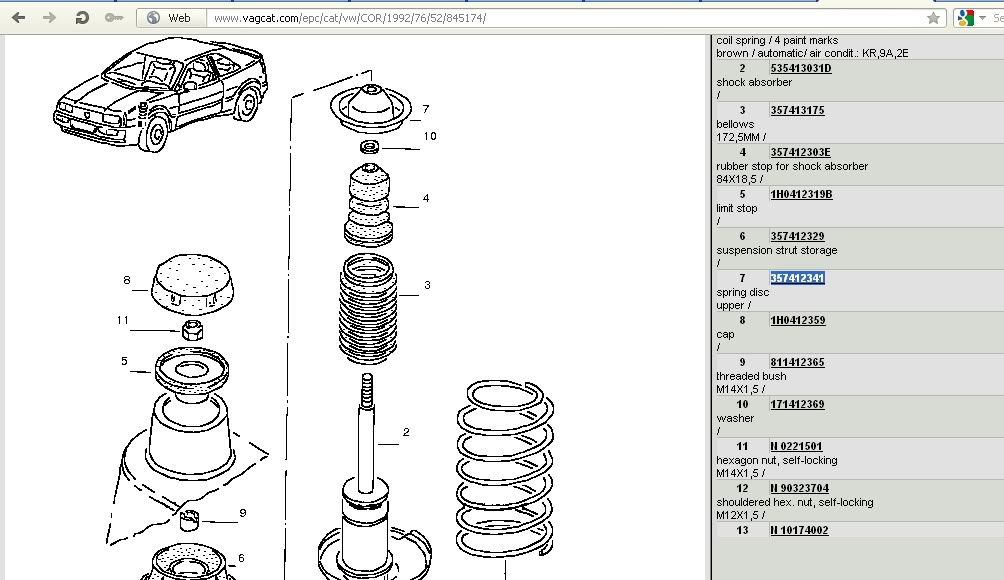This screenshot has width=1004, height=580.
Task: Click the Web globe badge in address bar
Action: pyautogui.click(x=169, y=18)
